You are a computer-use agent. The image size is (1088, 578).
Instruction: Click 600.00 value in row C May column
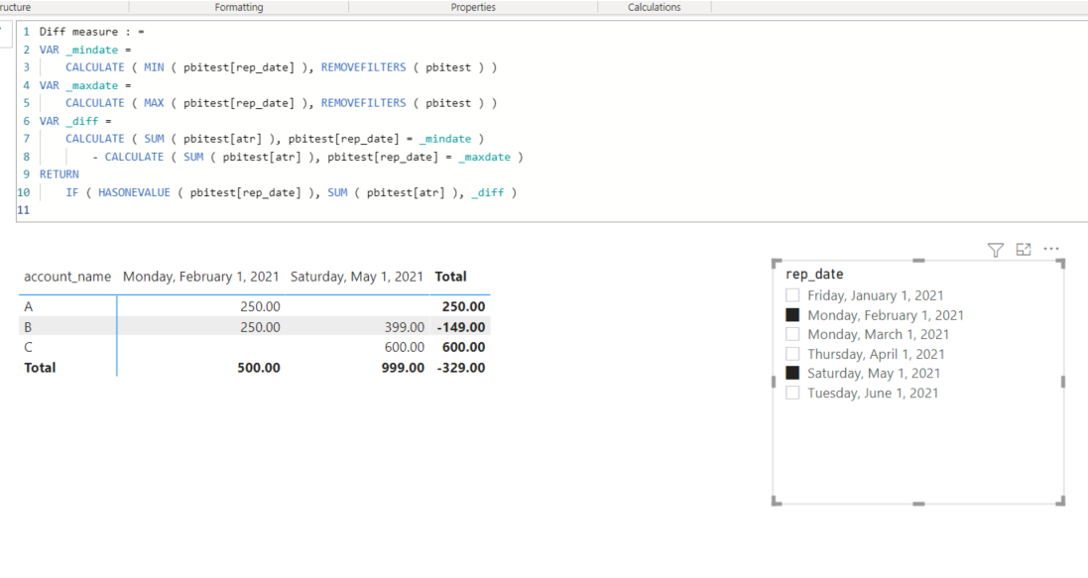[x=405, y=347]
